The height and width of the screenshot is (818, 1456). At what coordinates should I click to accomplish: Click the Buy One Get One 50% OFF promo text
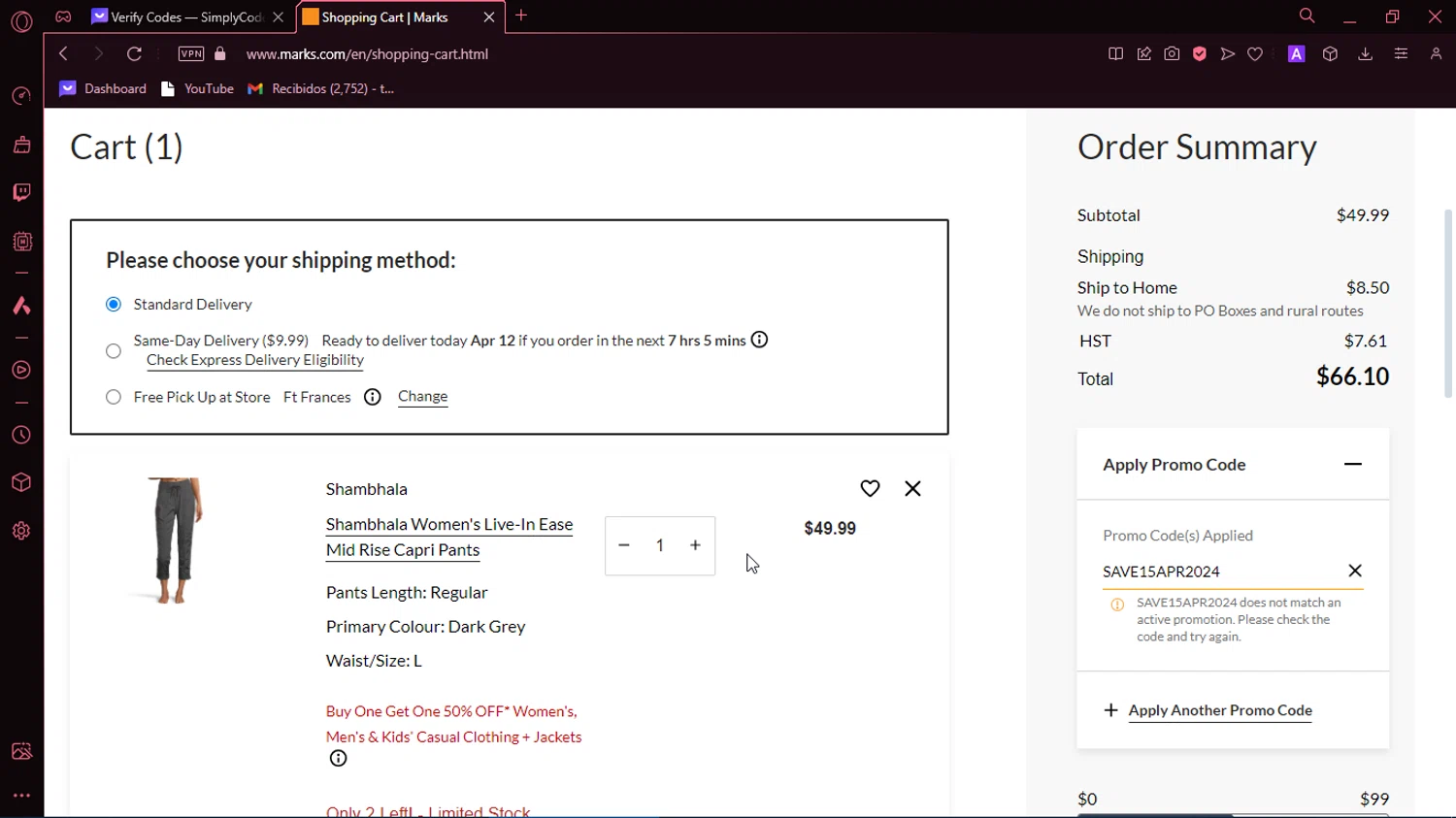click(x=454, y=724)
